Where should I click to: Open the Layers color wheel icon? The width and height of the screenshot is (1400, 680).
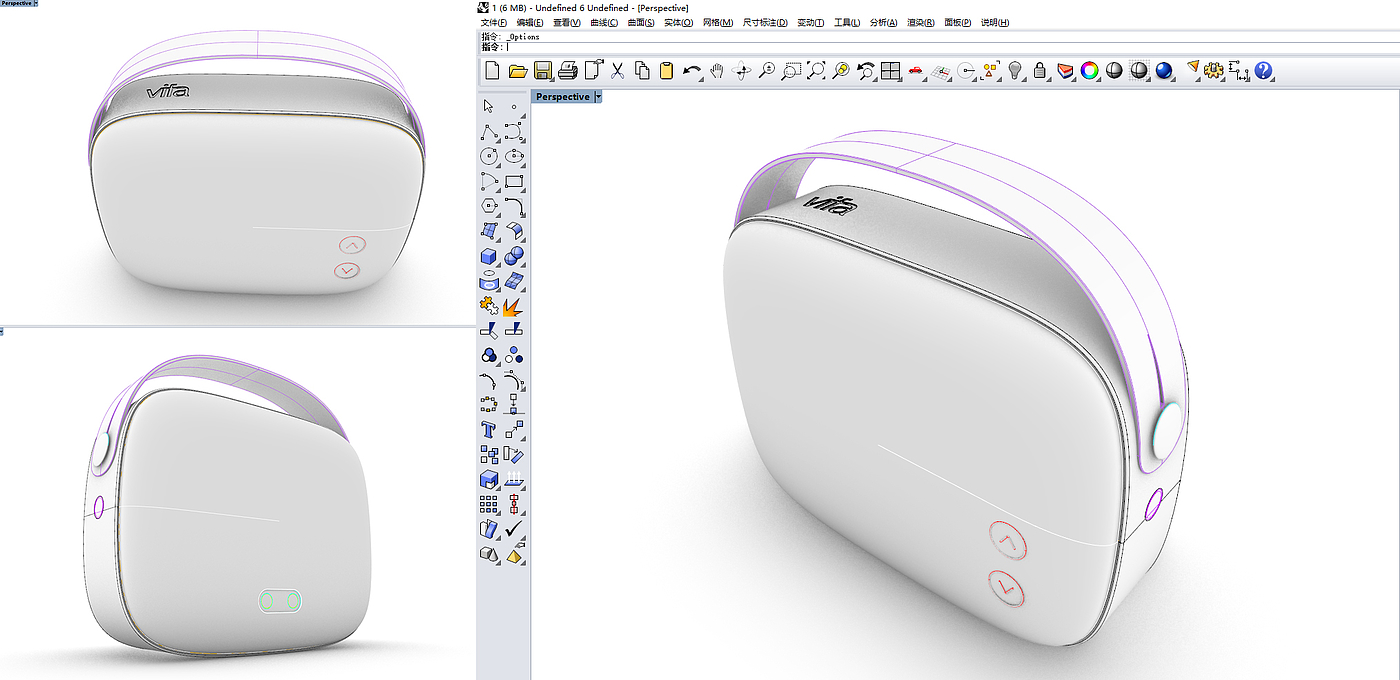[1090, 70]
